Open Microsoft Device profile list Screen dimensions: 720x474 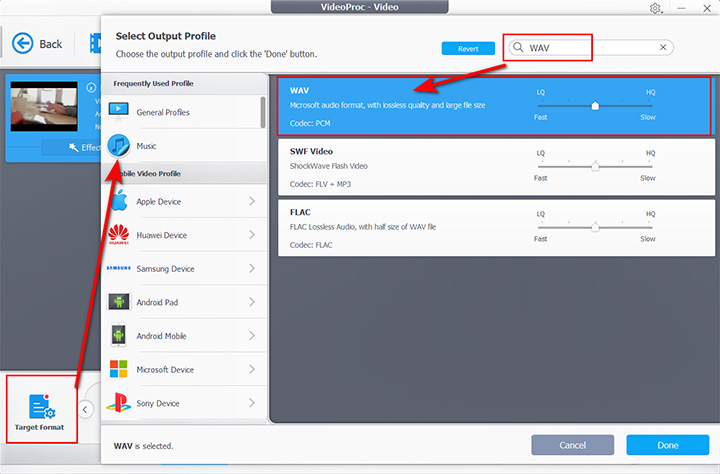[184, 369]
